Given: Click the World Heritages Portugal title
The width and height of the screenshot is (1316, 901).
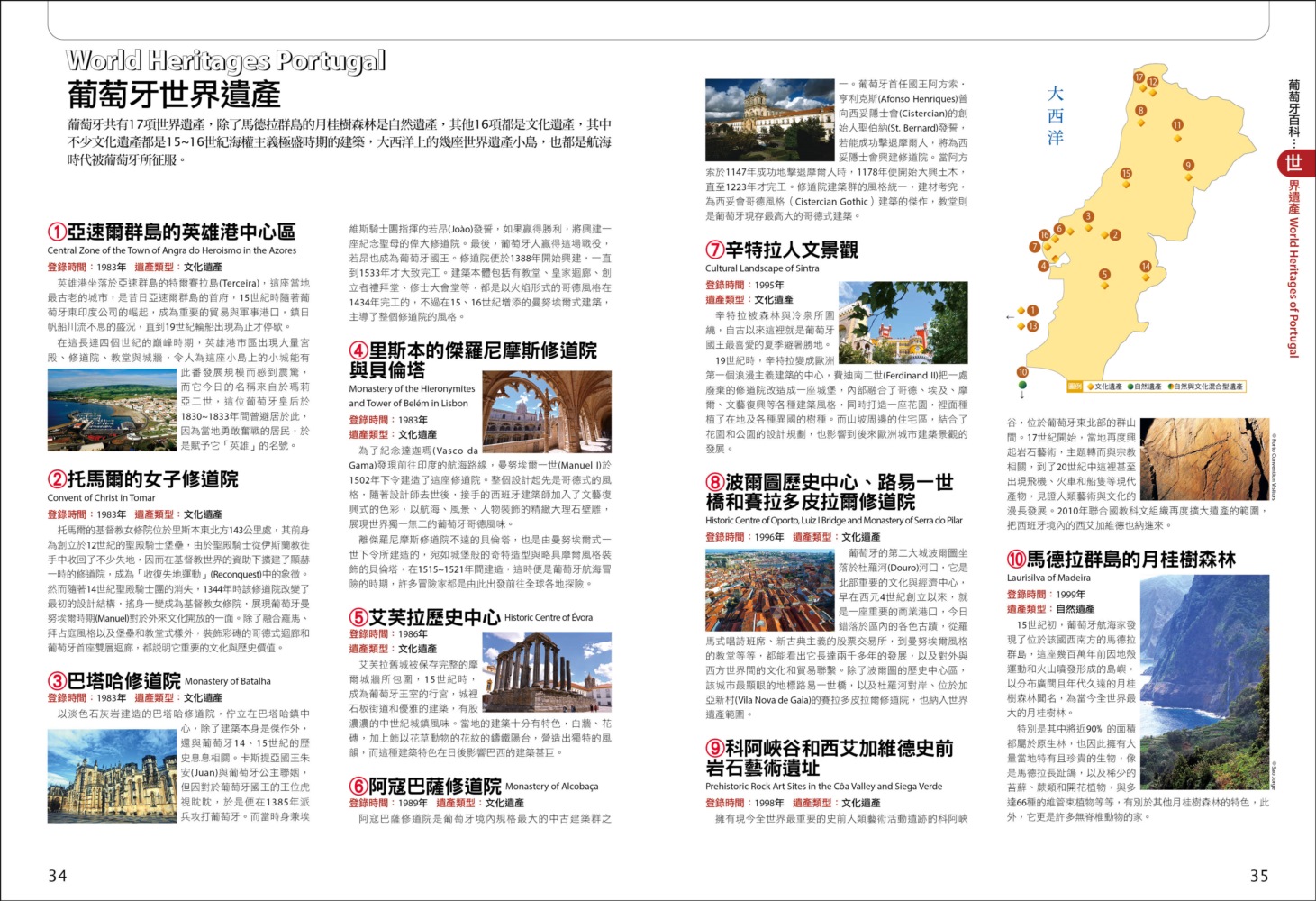Looking at the screenshot, I should tap(225, 60).
